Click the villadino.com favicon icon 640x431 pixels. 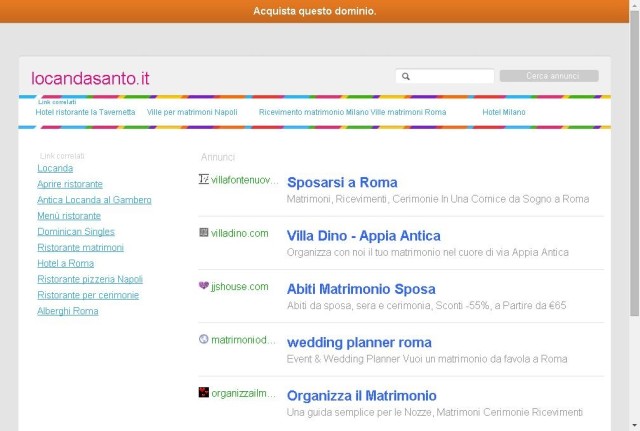[204, 233]
